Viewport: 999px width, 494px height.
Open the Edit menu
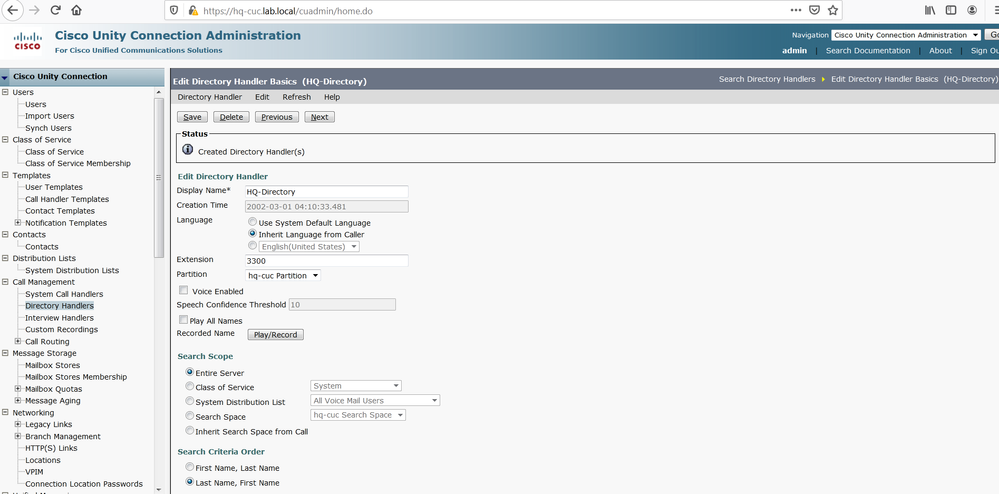point(262,97)
